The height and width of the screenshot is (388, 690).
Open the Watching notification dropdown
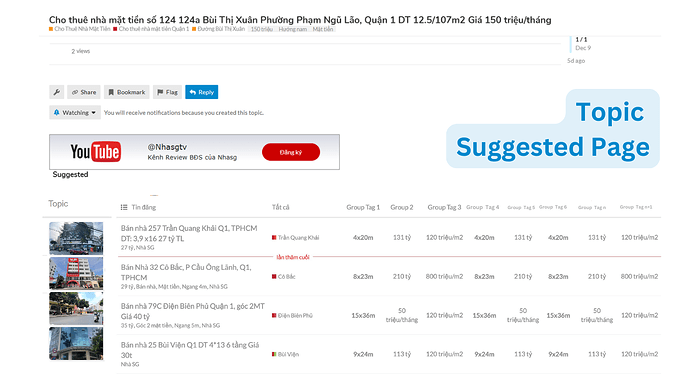pos(75,113)
